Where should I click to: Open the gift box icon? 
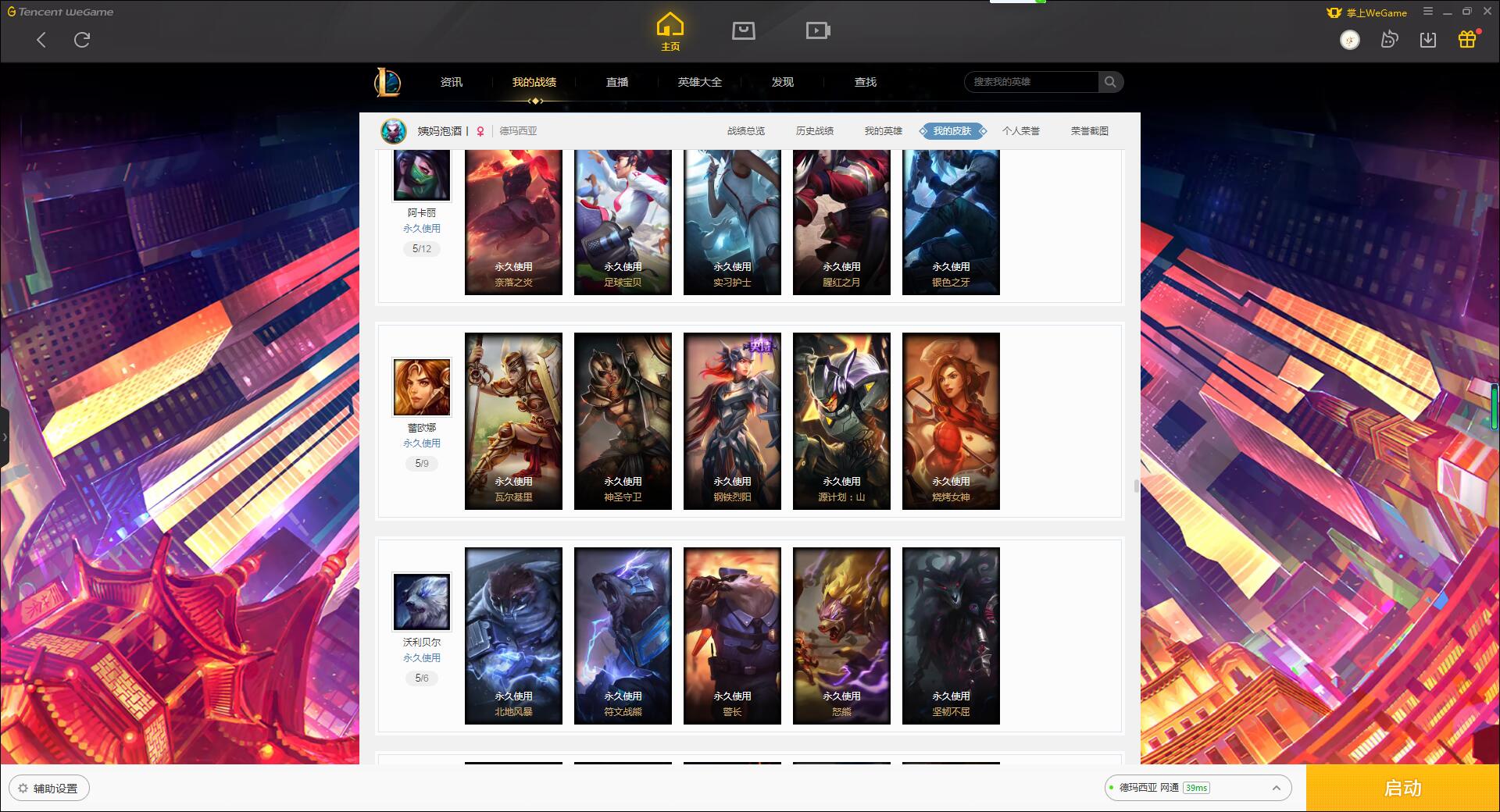(1467, 39)
